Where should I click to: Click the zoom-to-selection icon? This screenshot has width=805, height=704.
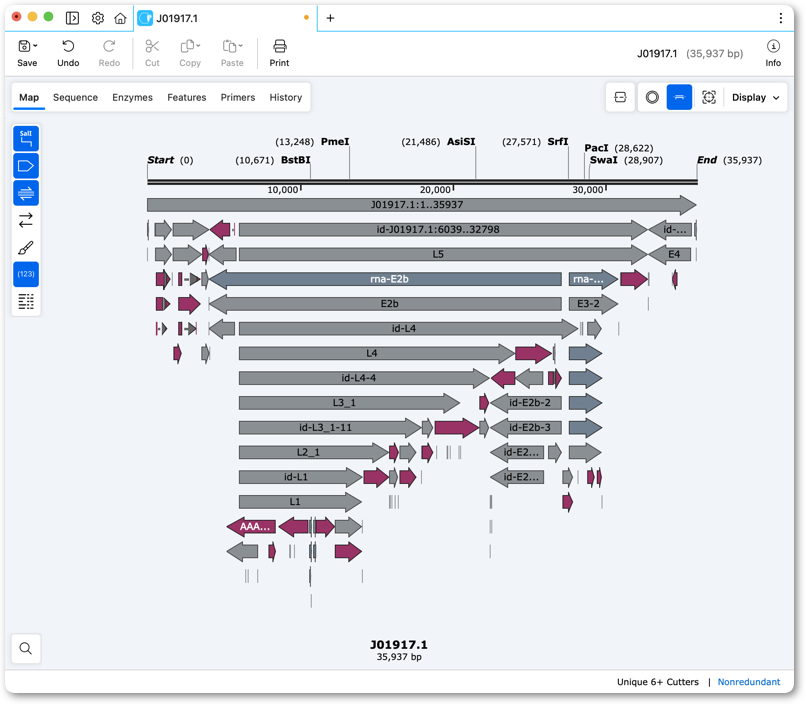pos(708,97)
